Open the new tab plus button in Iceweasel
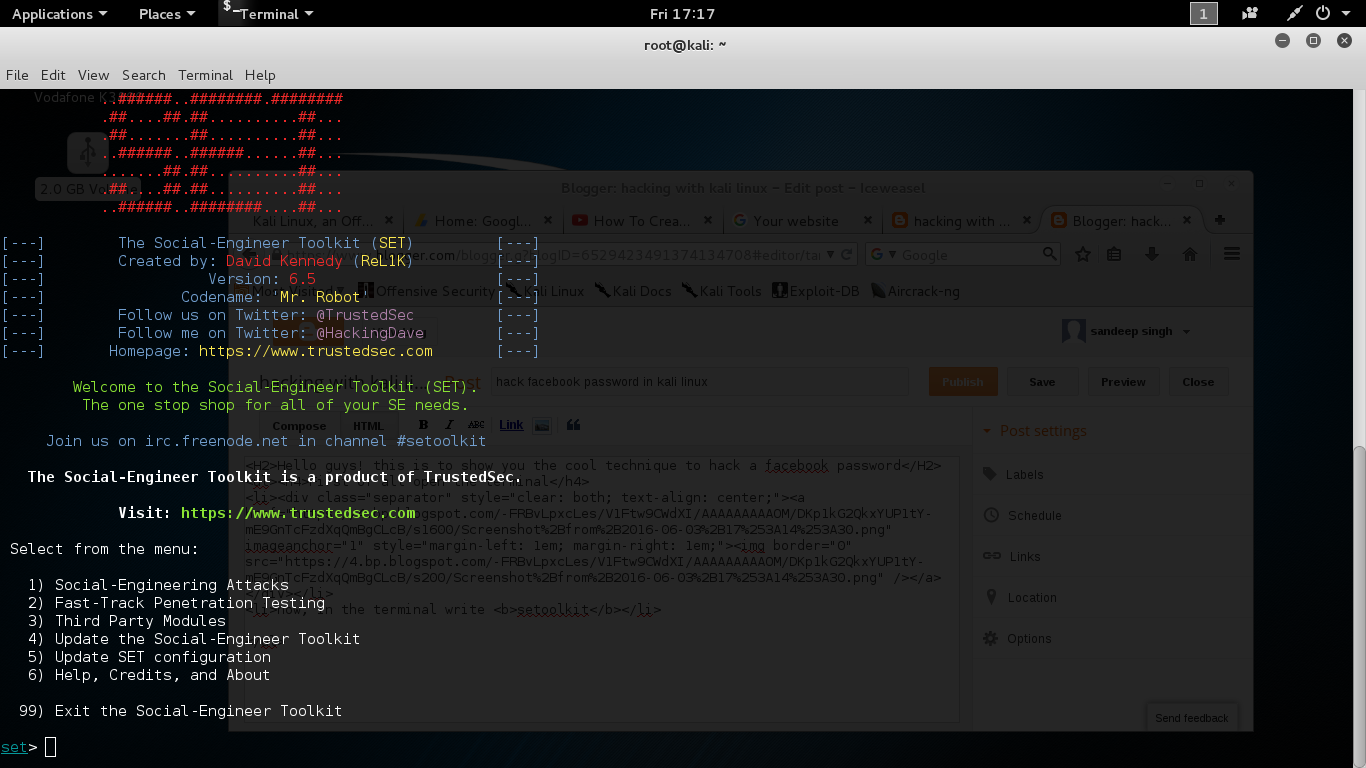Image resolution: width=1366 pixels, height=768 pixels. coord(1219,220)
